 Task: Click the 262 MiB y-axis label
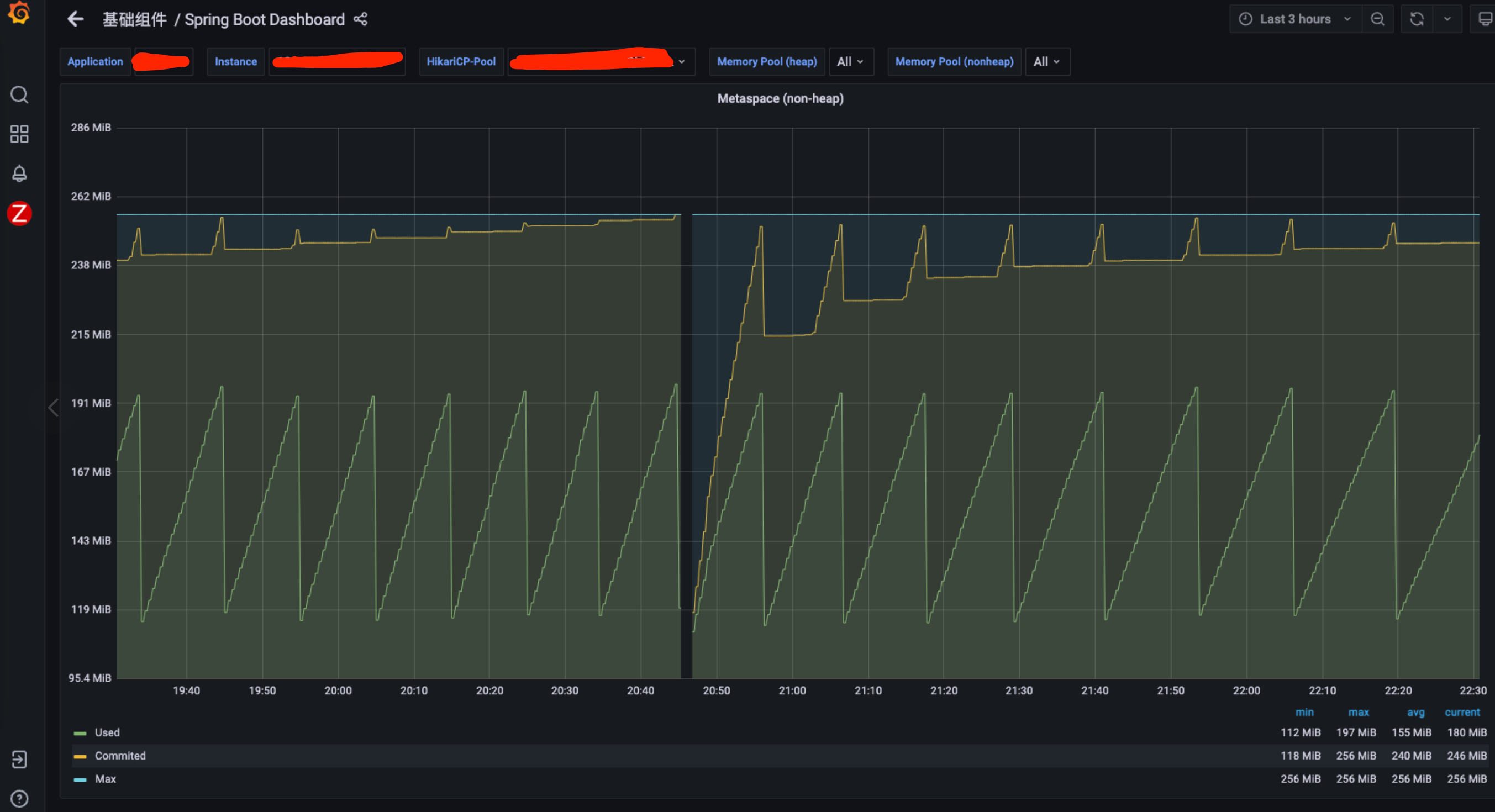coord(91,196)
